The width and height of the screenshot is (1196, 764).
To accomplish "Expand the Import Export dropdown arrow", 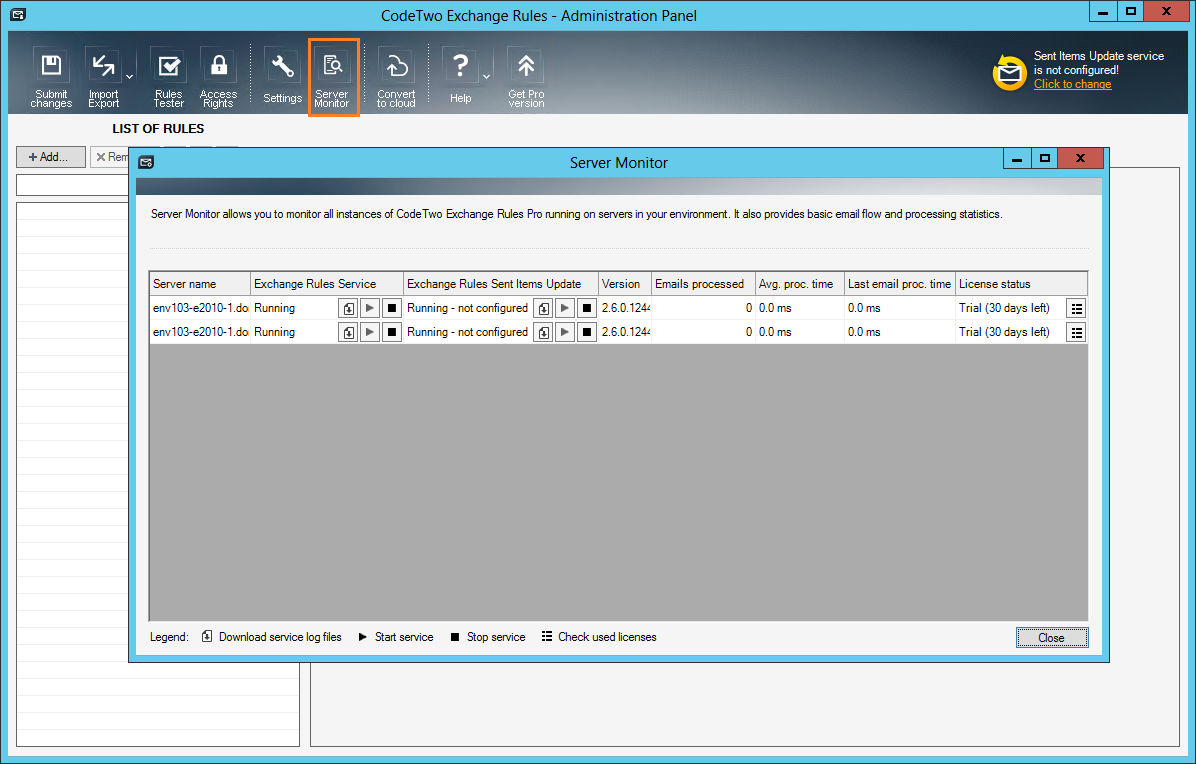I will pyautogui.click(x=130, y=76).
